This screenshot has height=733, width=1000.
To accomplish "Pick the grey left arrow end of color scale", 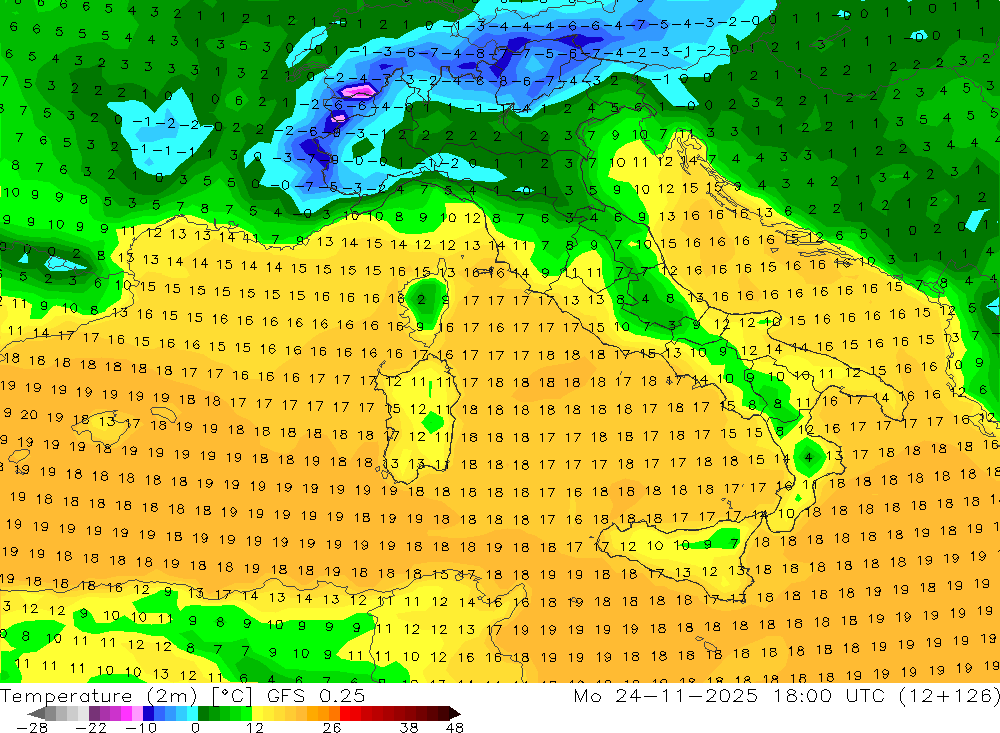I will point(36,714).
